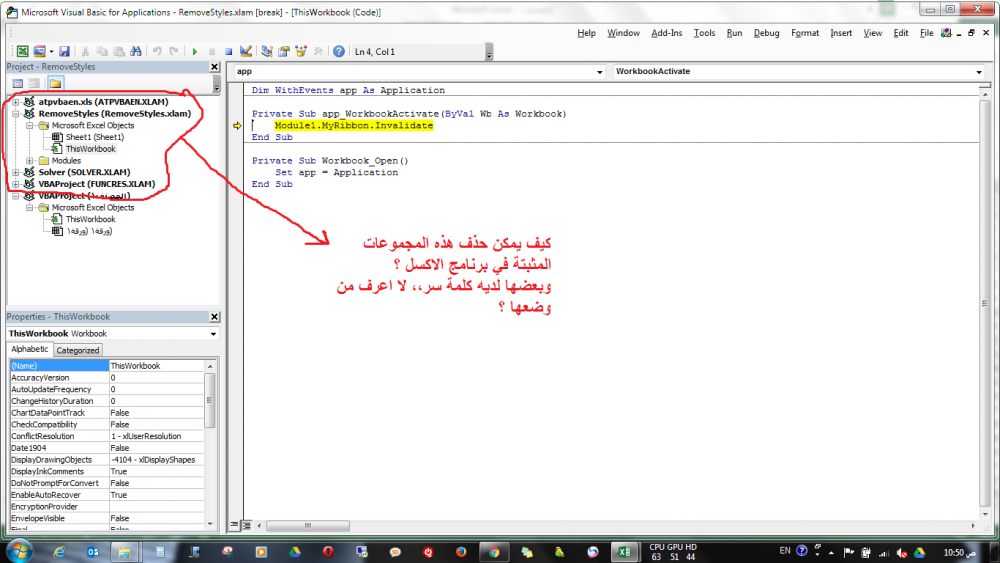Open Chrome from the taskbar
Screen dimensions: 1000x563
(494, 552)
